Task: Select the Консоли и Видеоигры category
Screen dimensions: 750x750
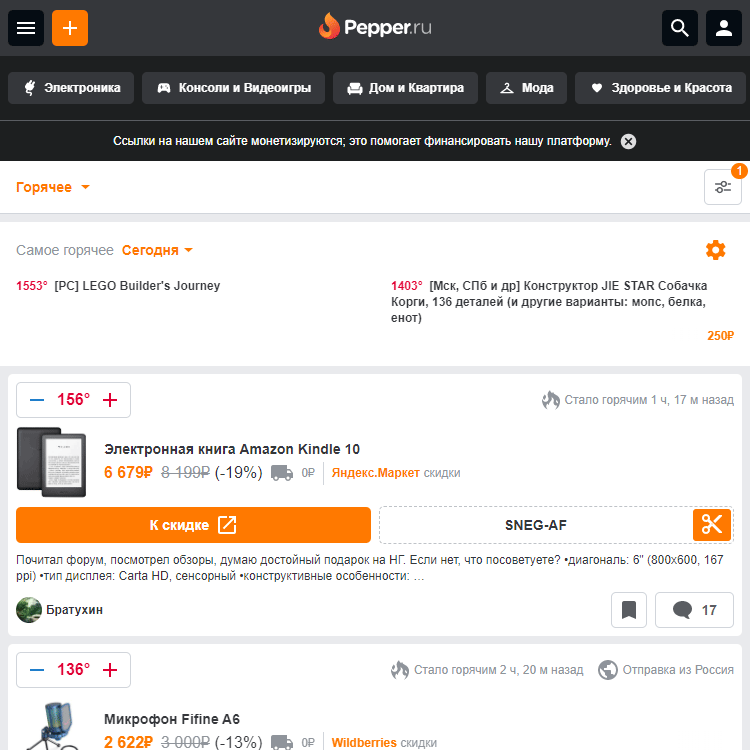Action: point(233,88)
